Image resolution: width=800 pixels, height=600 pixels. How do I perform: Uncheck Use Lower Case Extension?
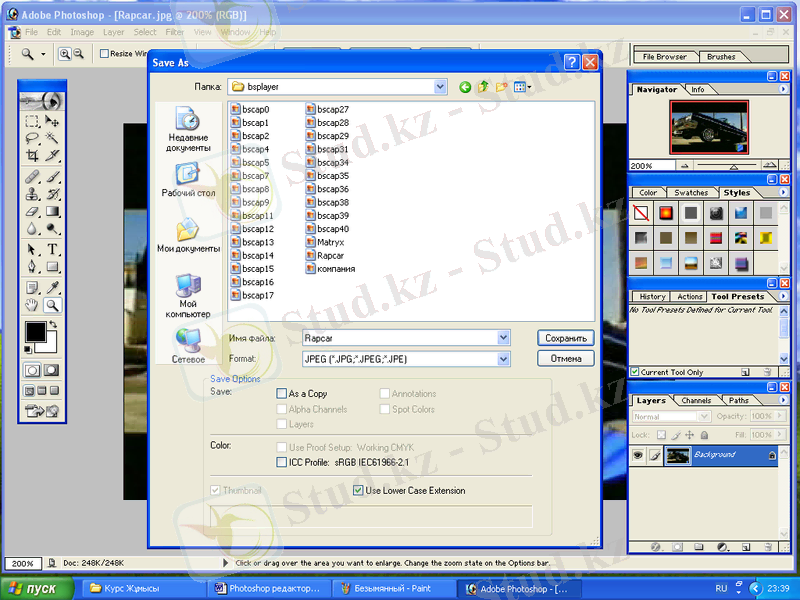[x=359, y=491]
